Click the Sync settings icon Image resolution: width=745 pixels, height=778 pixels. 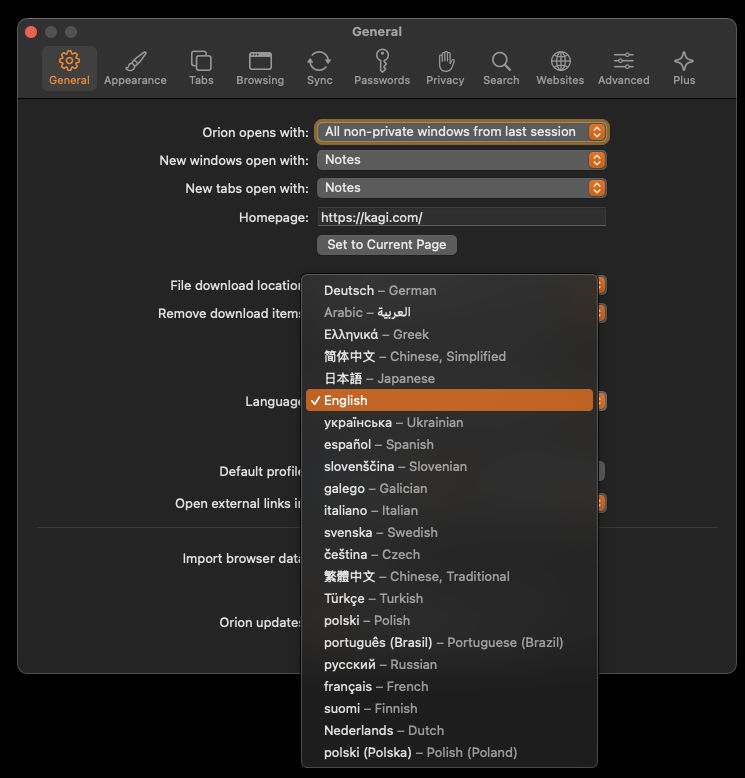pyautogui.click(x=319, y=68)
